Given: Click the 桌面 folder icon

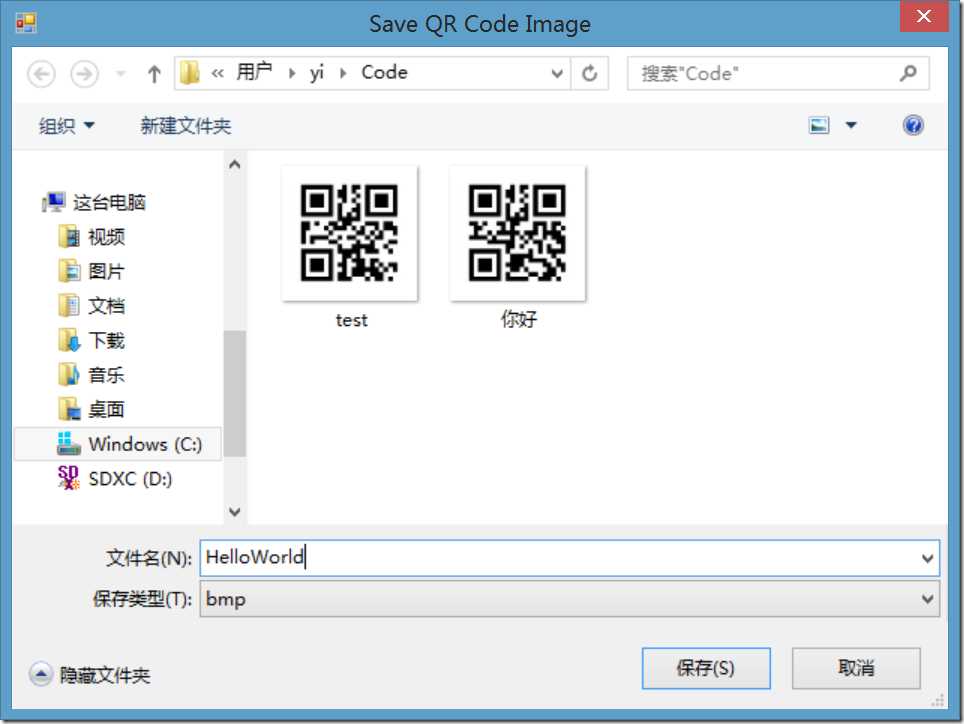Looking at the screenshot, I should [x=69, y=408].
